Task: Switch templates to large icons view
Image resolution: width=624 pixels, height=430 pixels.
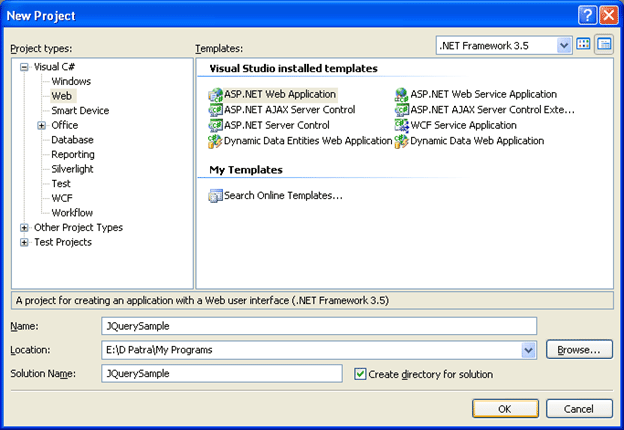Action: [x=583, y=44]
